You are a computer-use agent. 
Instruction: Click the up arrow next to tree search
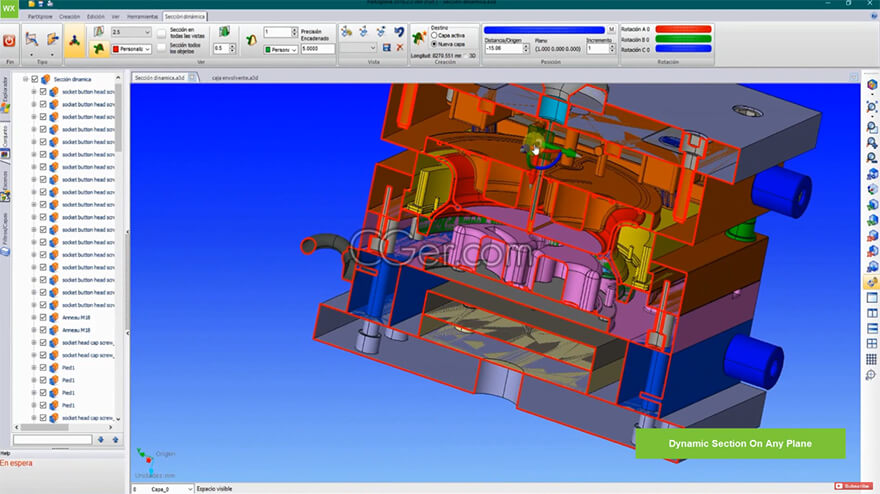115,440
